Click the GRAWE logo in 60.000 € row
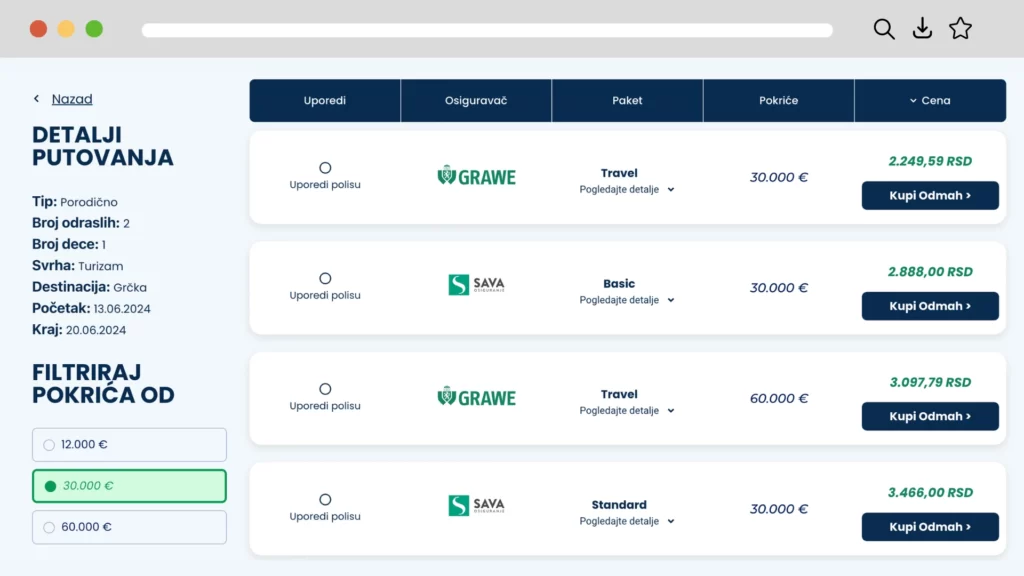This screenshot has width=1024, height=576. click(x=477, y=397)
